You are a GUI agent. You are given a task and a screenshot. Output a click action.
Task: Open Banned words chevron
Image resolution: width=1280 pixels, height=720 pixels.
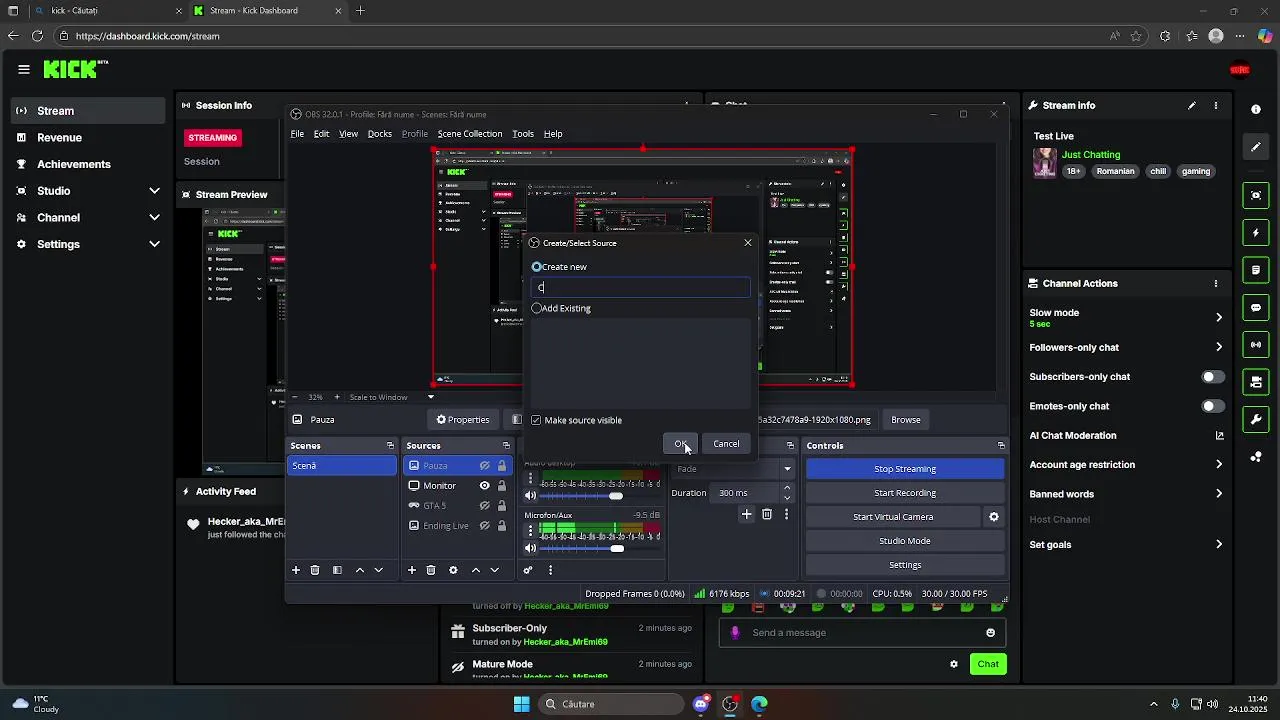point(1219,494)
